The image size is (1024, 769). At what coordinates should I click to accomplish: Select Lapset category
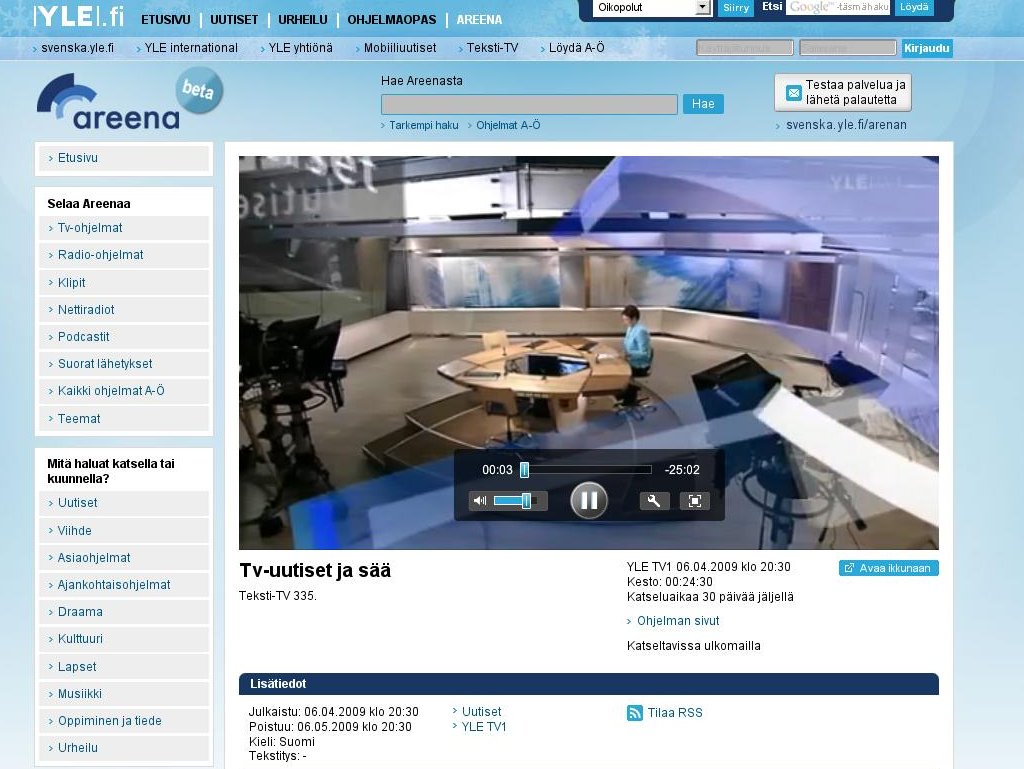pos(124,667)
